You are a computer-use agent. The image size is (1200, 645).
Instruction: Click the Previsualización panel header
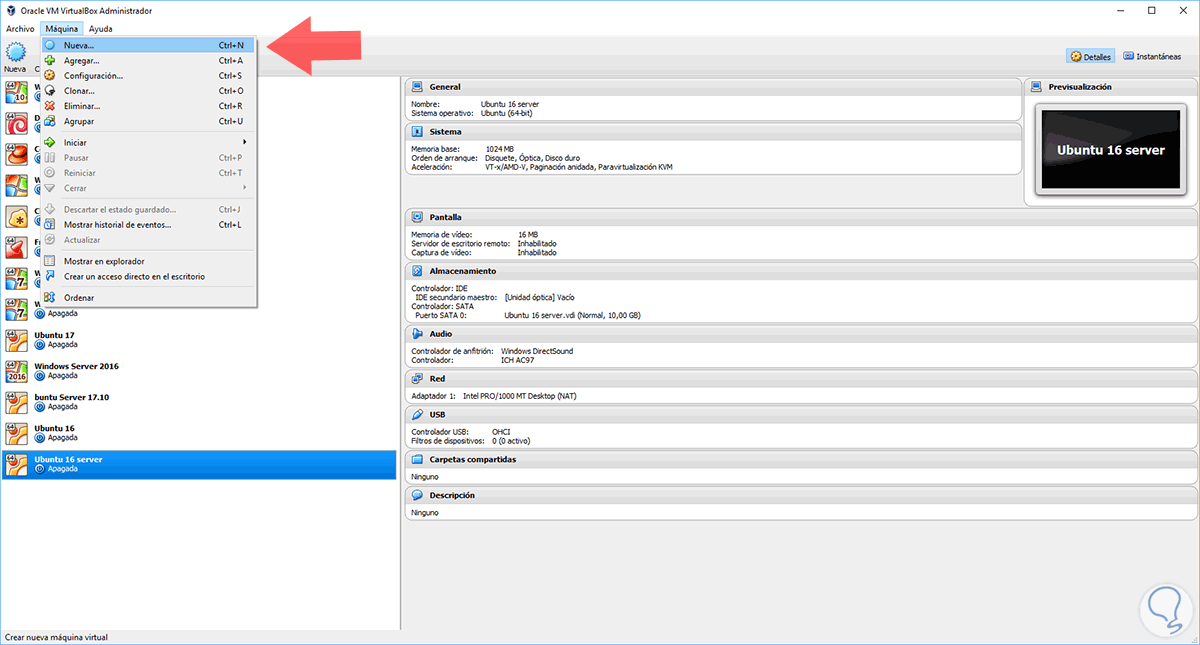[x=1111, y=87]
